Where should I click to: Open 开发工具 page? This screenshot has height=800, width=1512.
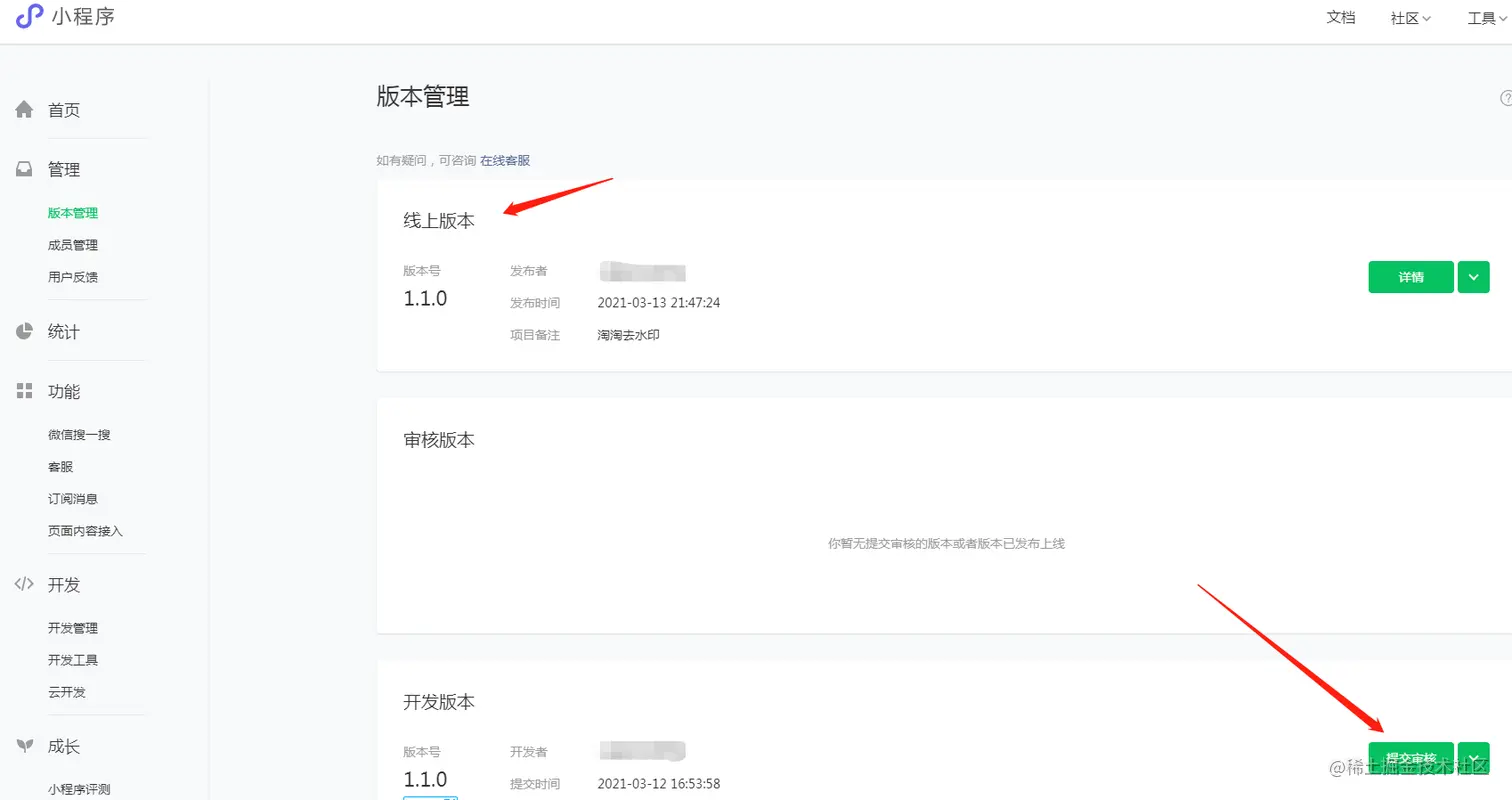coord(73,661)
